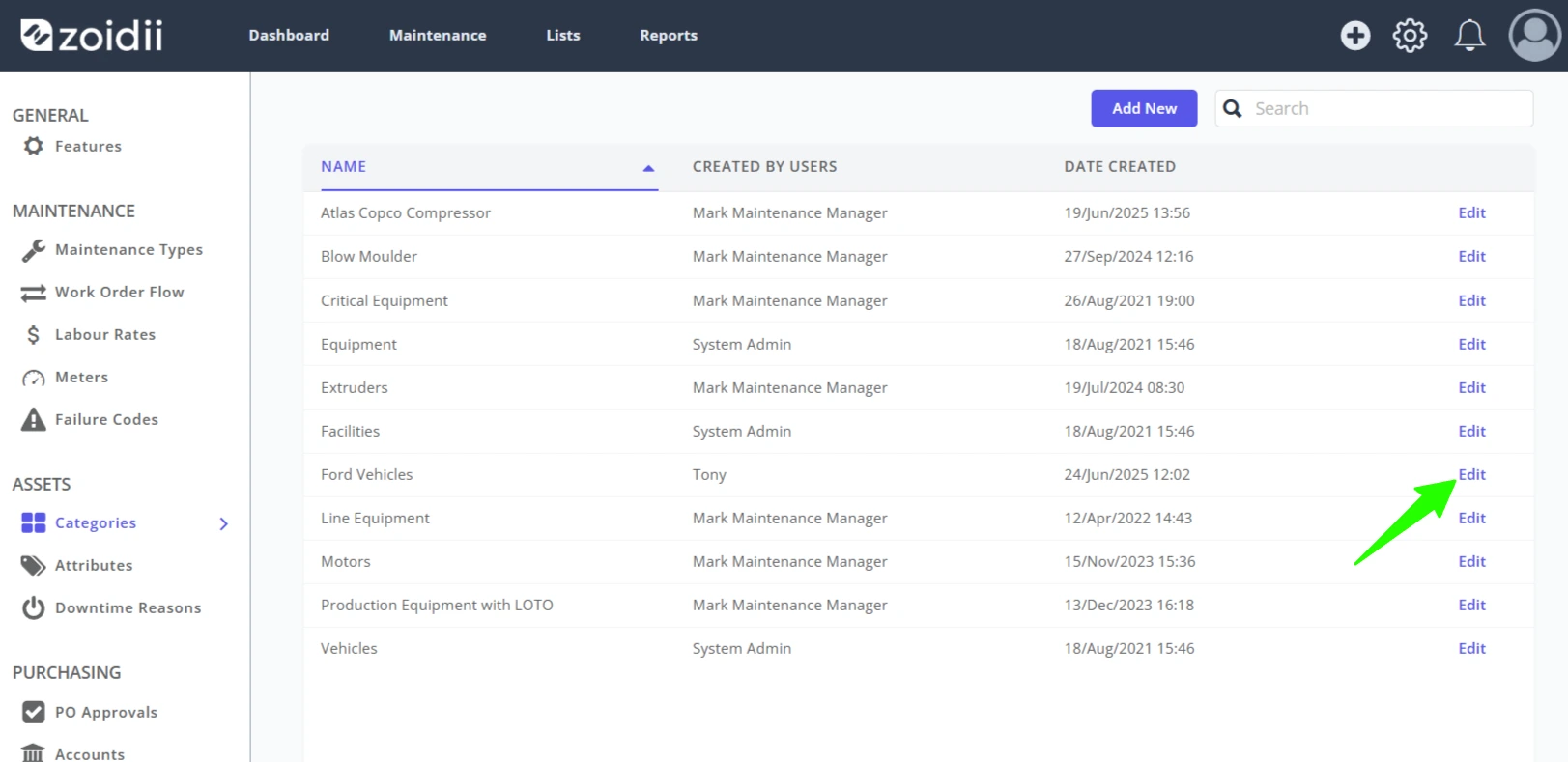The image size is (1568, 762).
Task: Click the Accounts bank icon
Action: tap(34, 753)
